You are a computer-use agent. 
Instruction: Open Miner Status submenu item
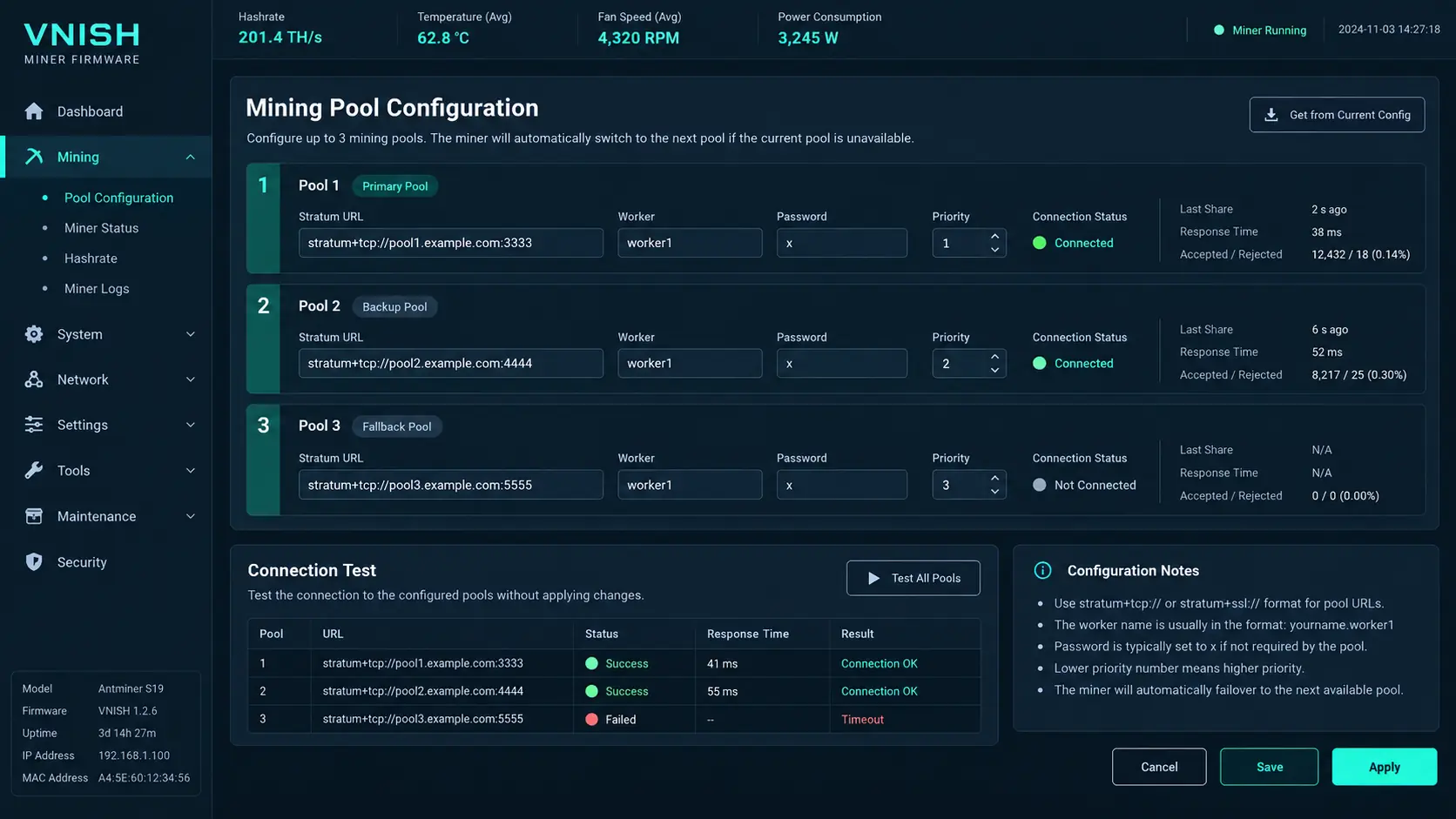(x=102, y=228)
